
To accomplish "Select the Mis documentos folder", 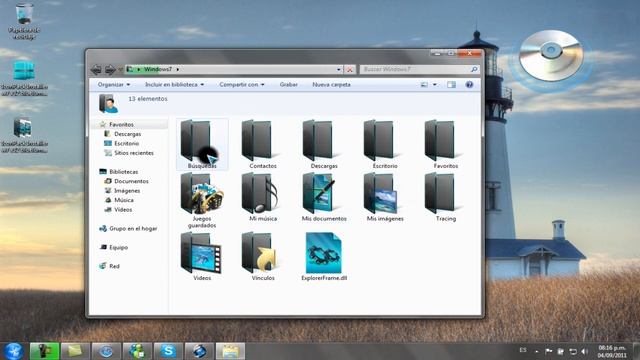I will pyautogui.click(x=324, y=197).
